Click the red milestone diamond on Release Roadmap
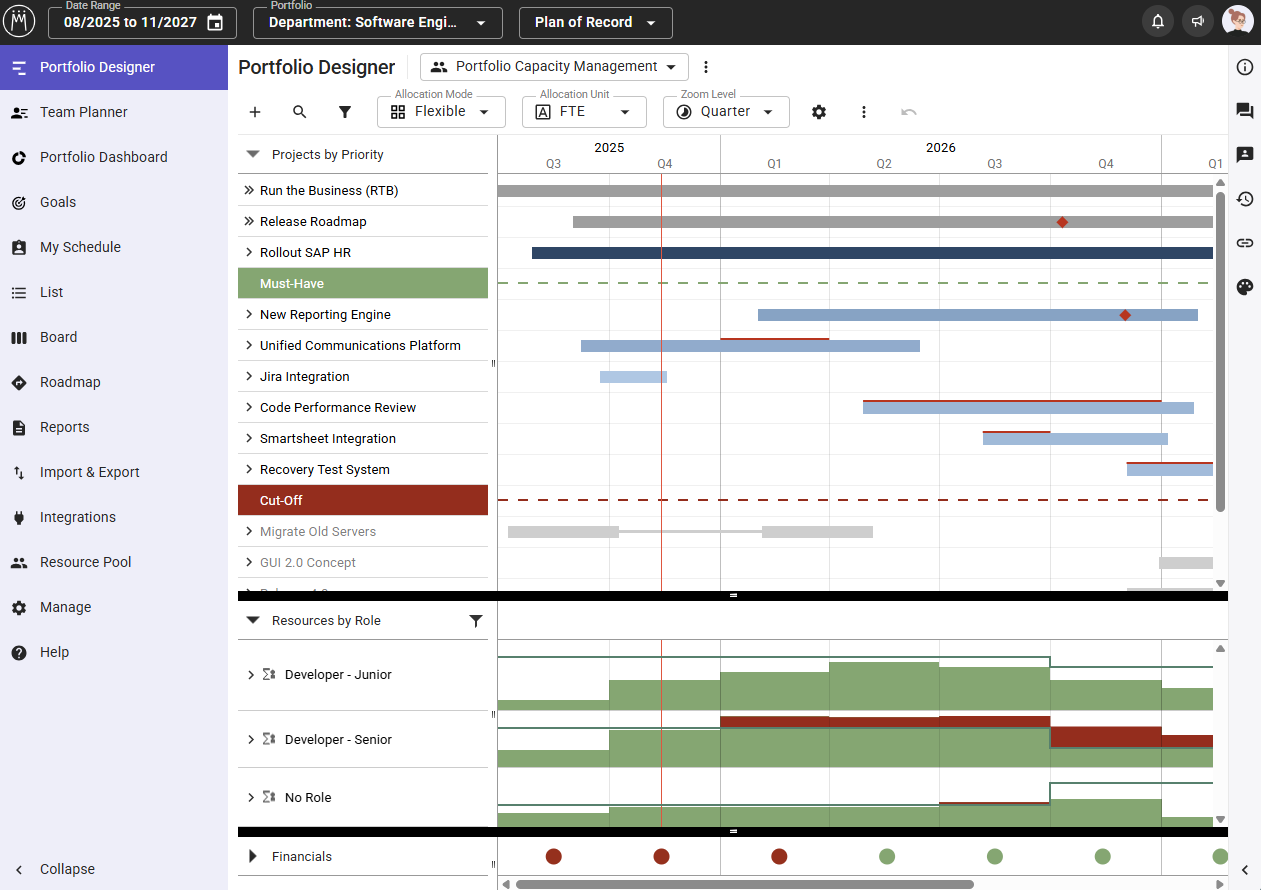This screenshot has width=1261, height=890. [x=1062, y=222]
